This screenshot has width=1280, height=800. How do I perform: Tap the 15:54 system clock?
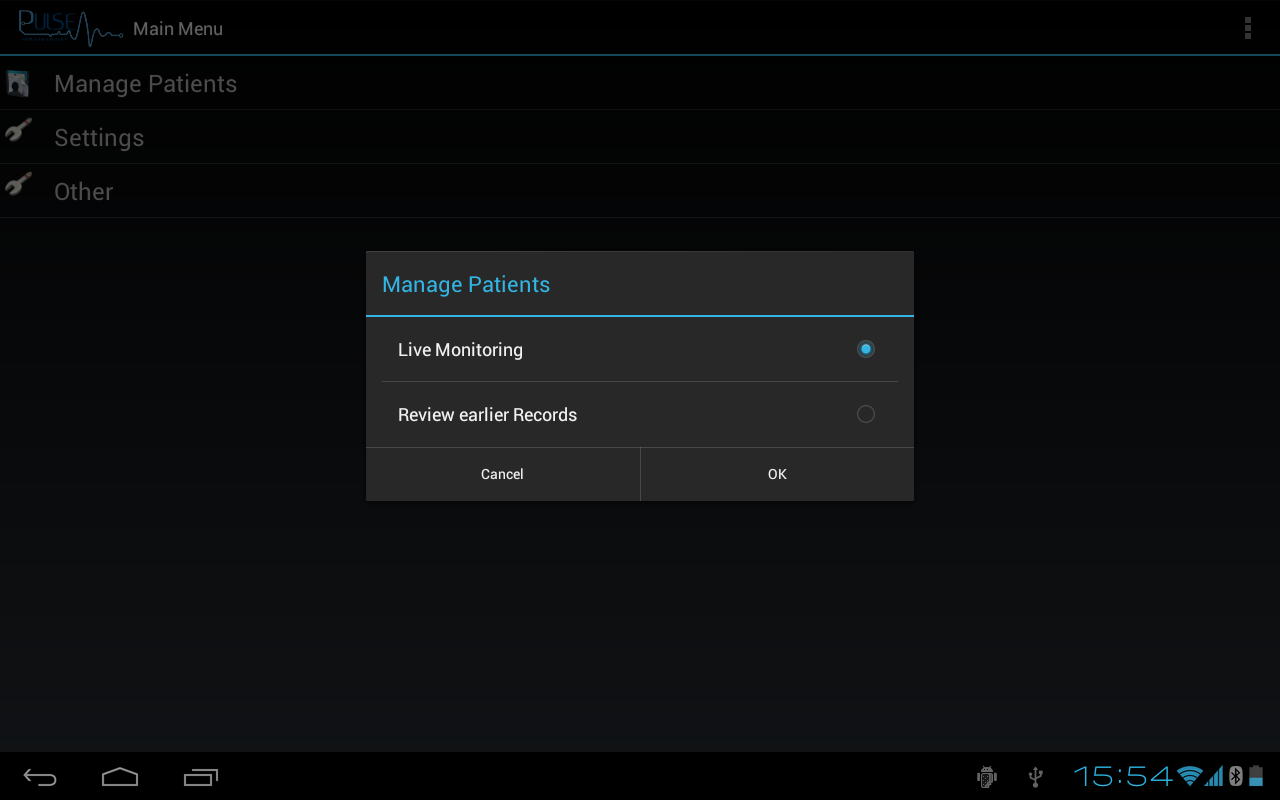tap(1122, 776)
